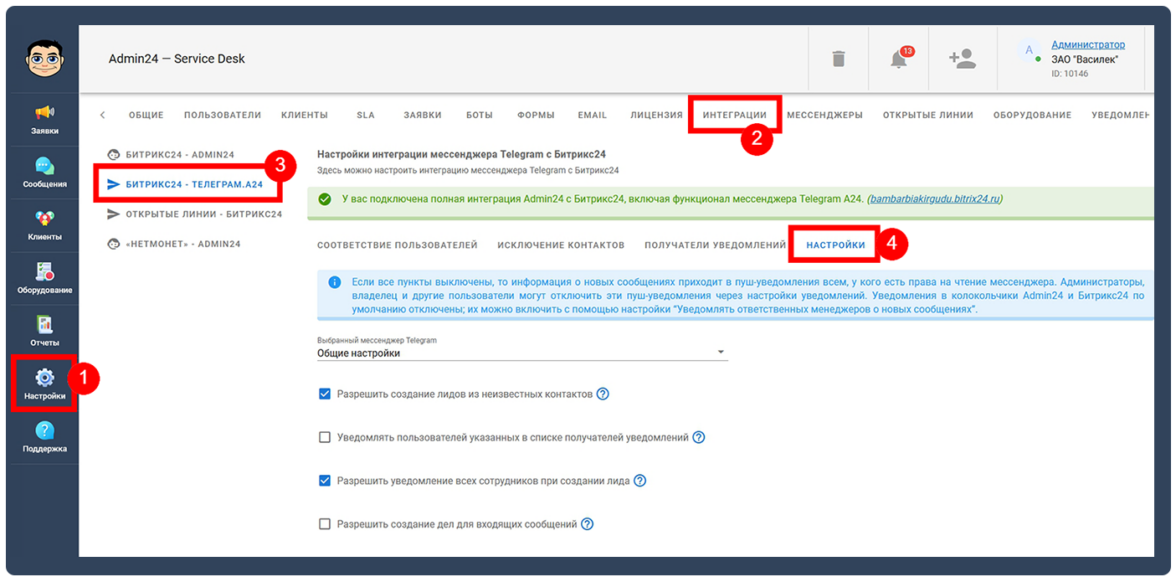
Task: Click the green check icon in success banner
Action: (x=325, y=200)
